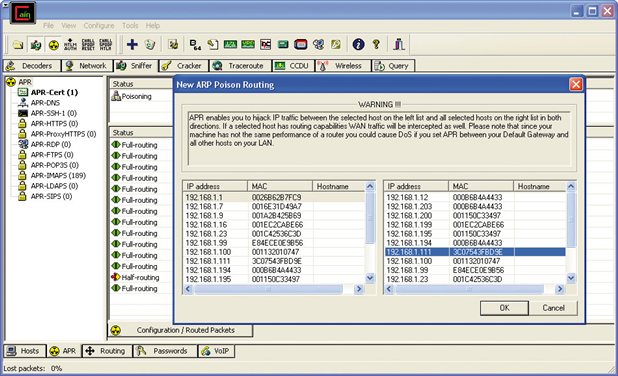
Task: Click the Challenge Spoofing NTLM toolbar icon
Action: (105, 45)
